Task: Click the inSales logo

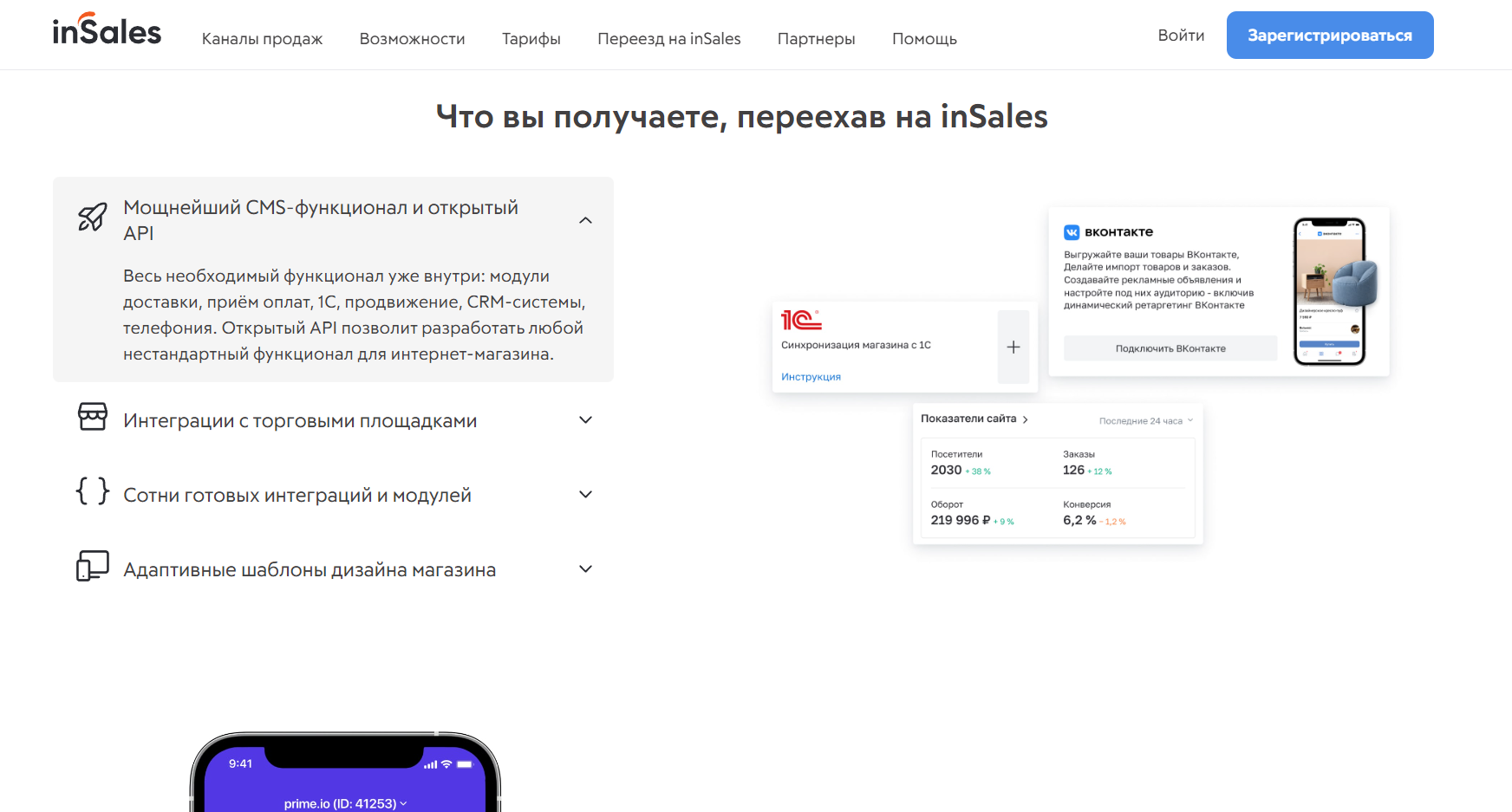Action: (x=107, y=29)
